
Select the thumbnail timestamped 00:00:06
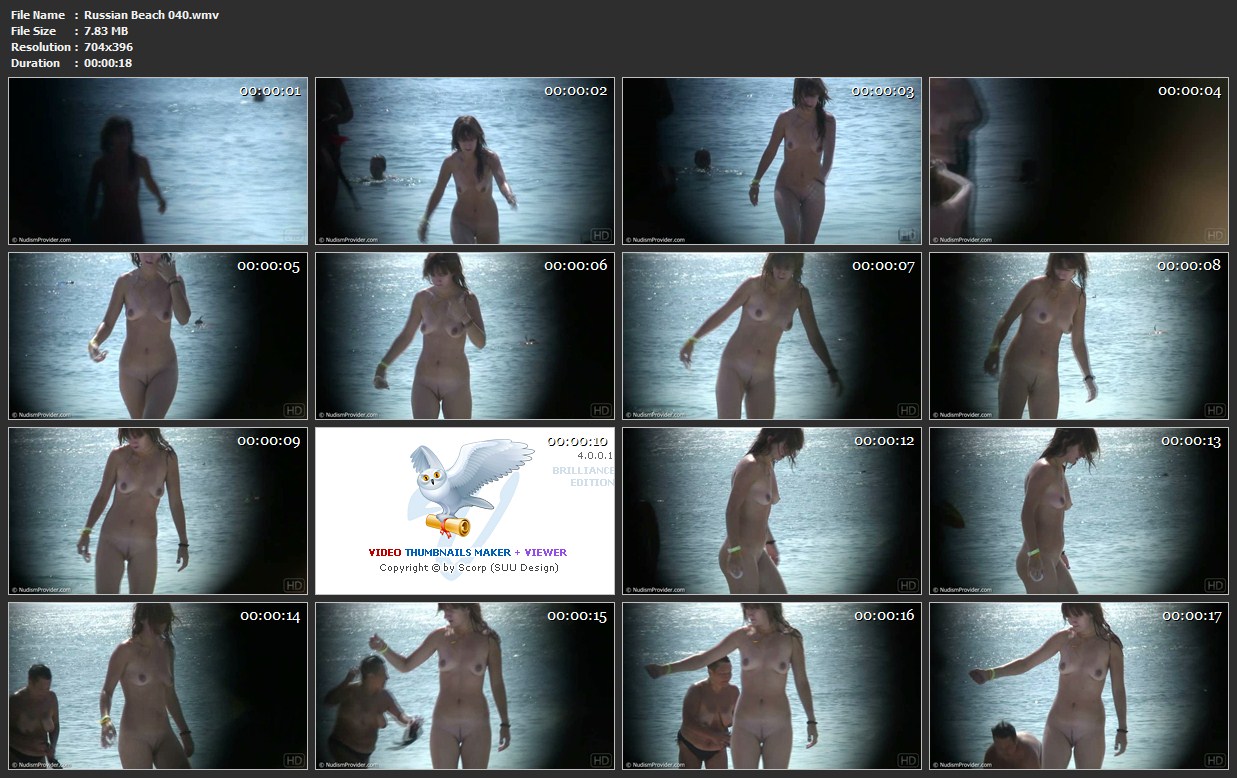point(465,336)
